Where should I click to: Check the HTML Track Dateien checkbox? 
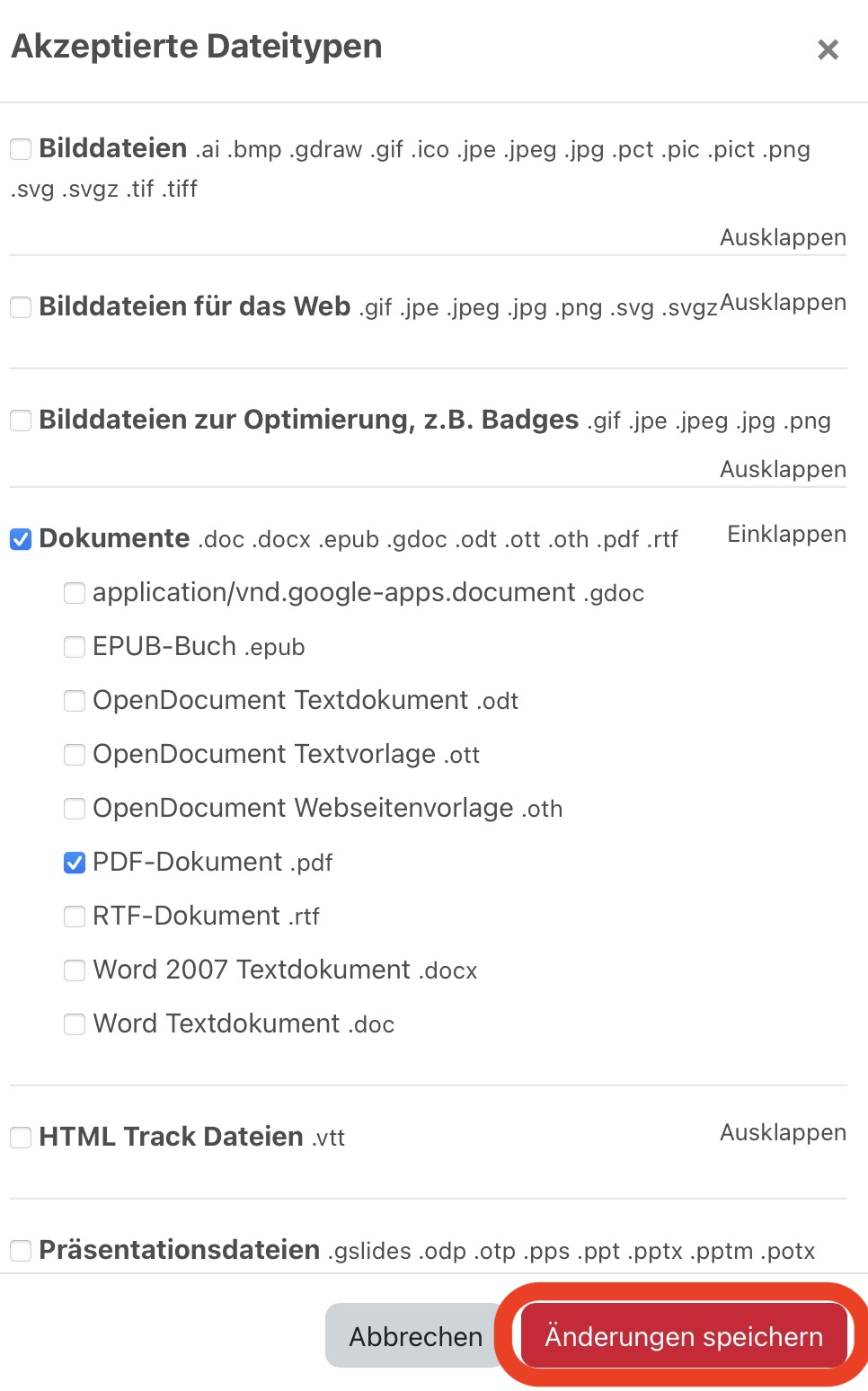(21, 1138)
